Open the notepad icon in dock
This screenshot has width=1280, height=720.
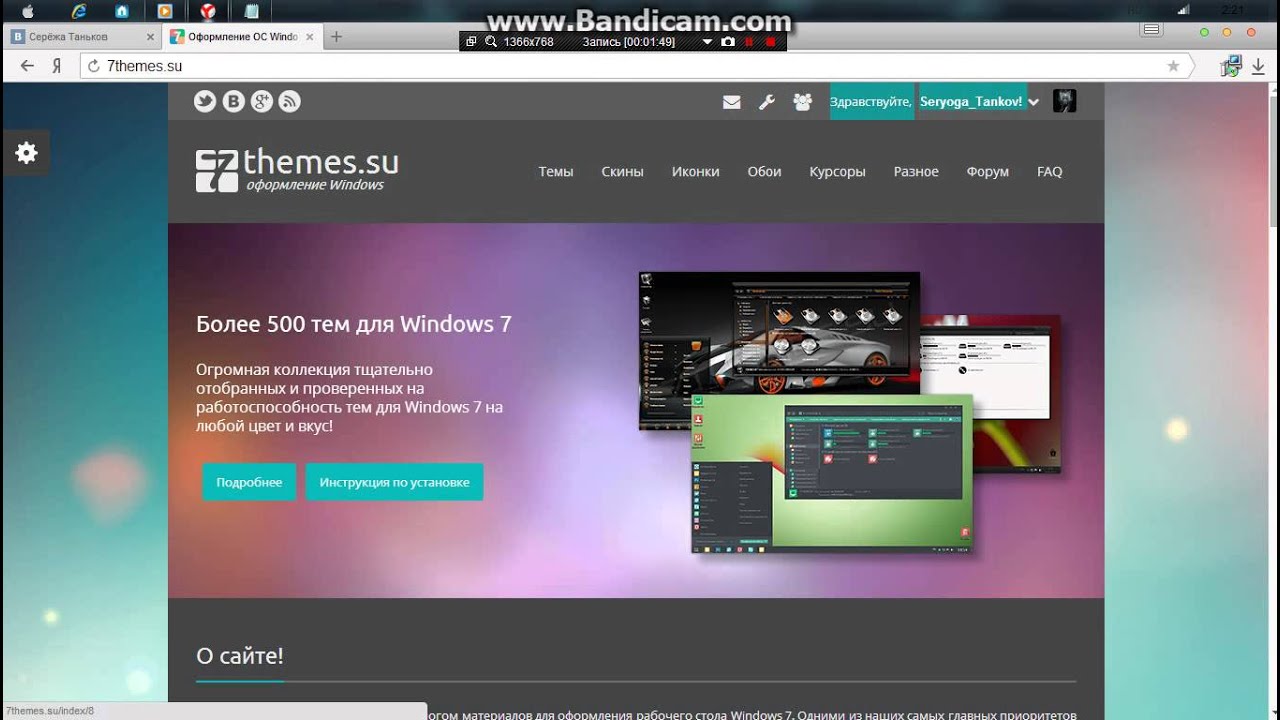[251, 11]
